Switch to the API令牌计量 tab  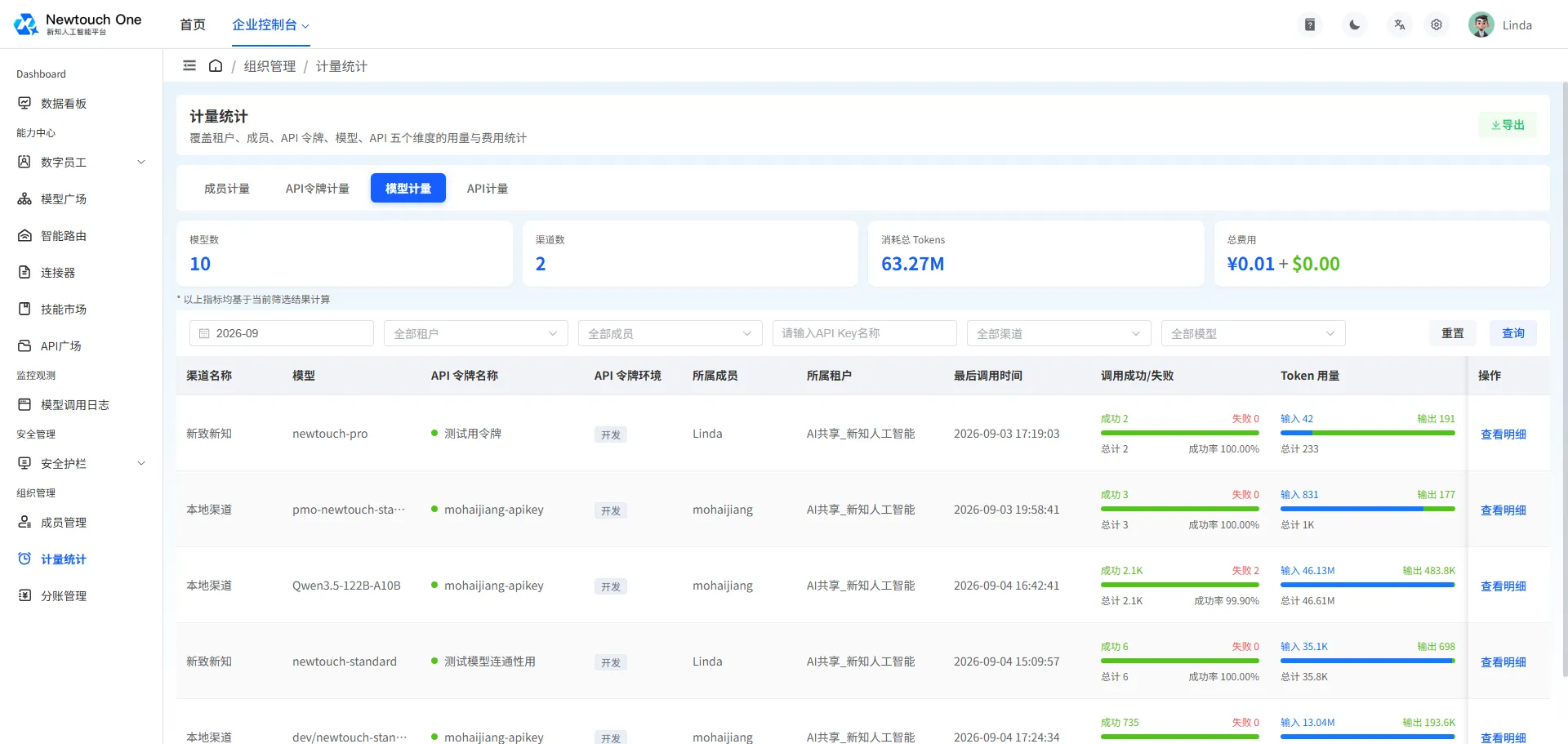317,188
